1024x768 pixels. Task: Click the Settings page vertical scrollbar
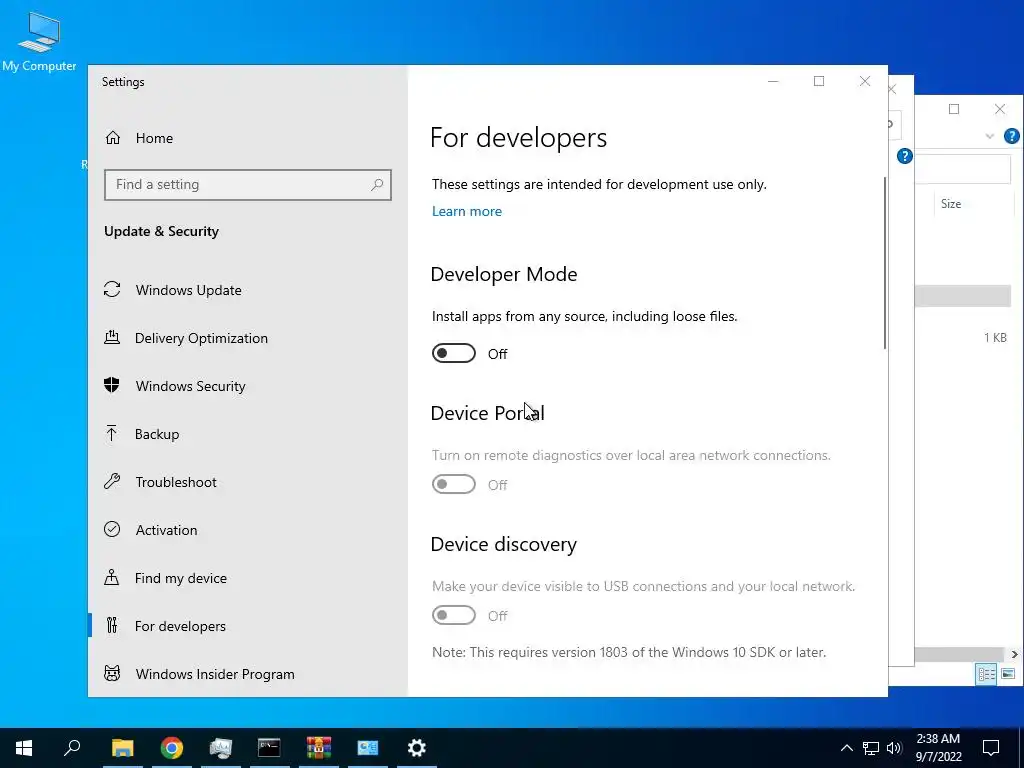[x=885, y=263]
